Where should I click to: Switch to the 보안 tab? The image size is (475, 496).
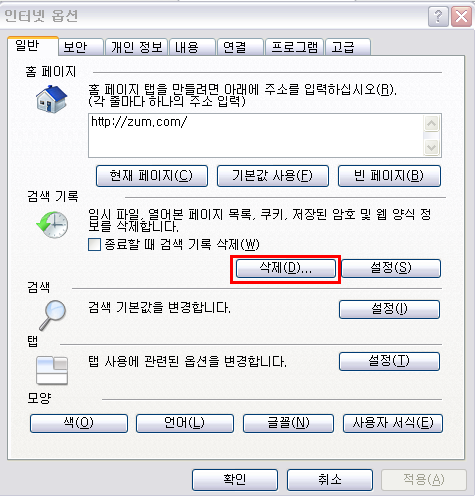81,47
